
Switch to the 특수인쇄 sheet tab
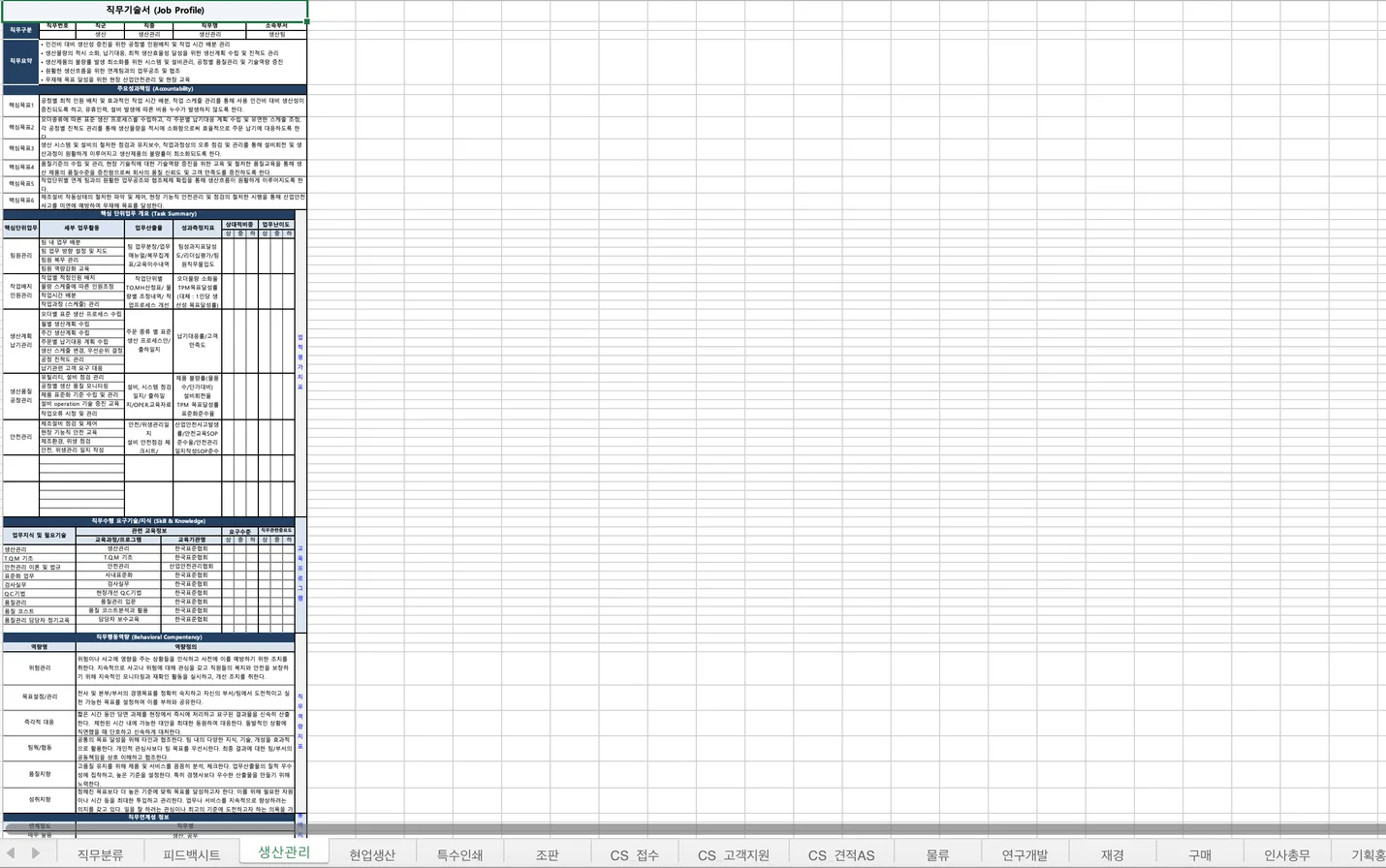pos(459,854)
